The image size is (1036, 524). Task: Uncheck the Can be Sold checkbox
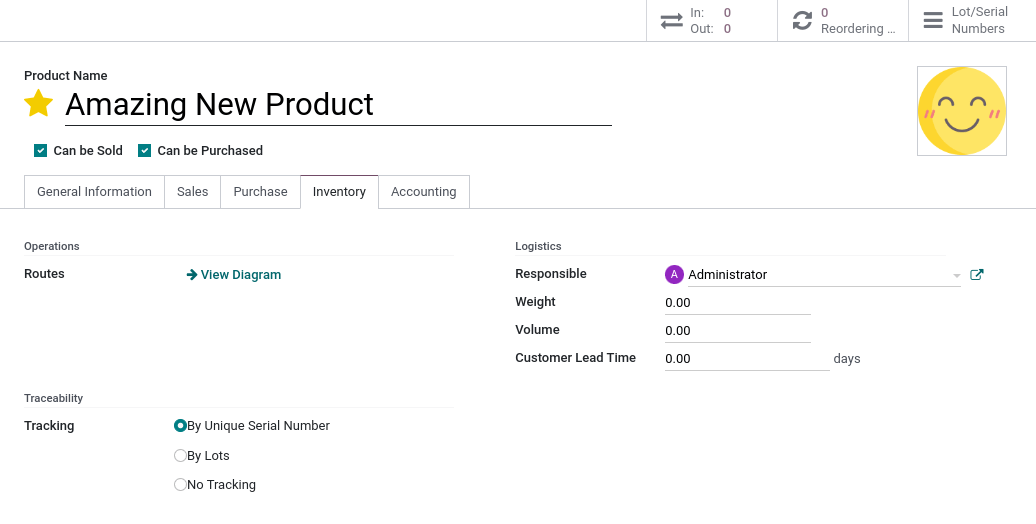[41, 151]
